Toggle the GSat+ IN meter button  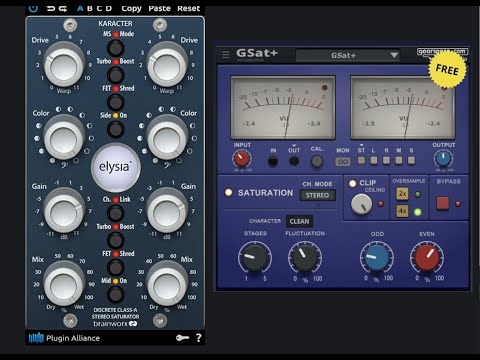[x=273, y=162]
